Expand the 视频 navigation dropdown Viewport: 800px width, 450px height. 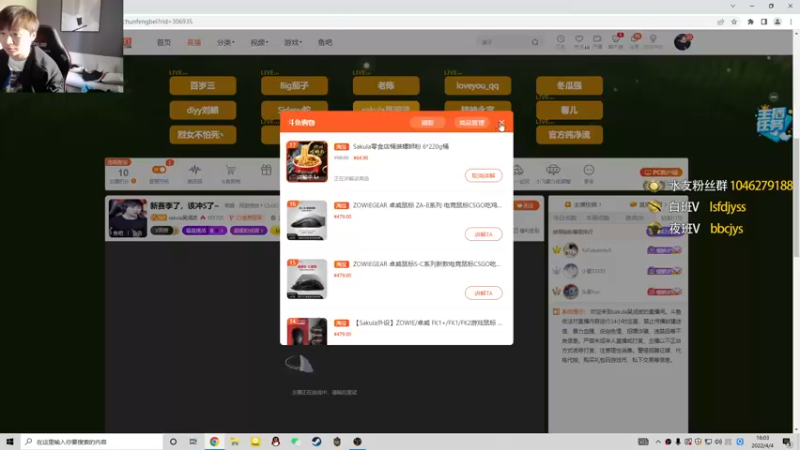point(259,42)
